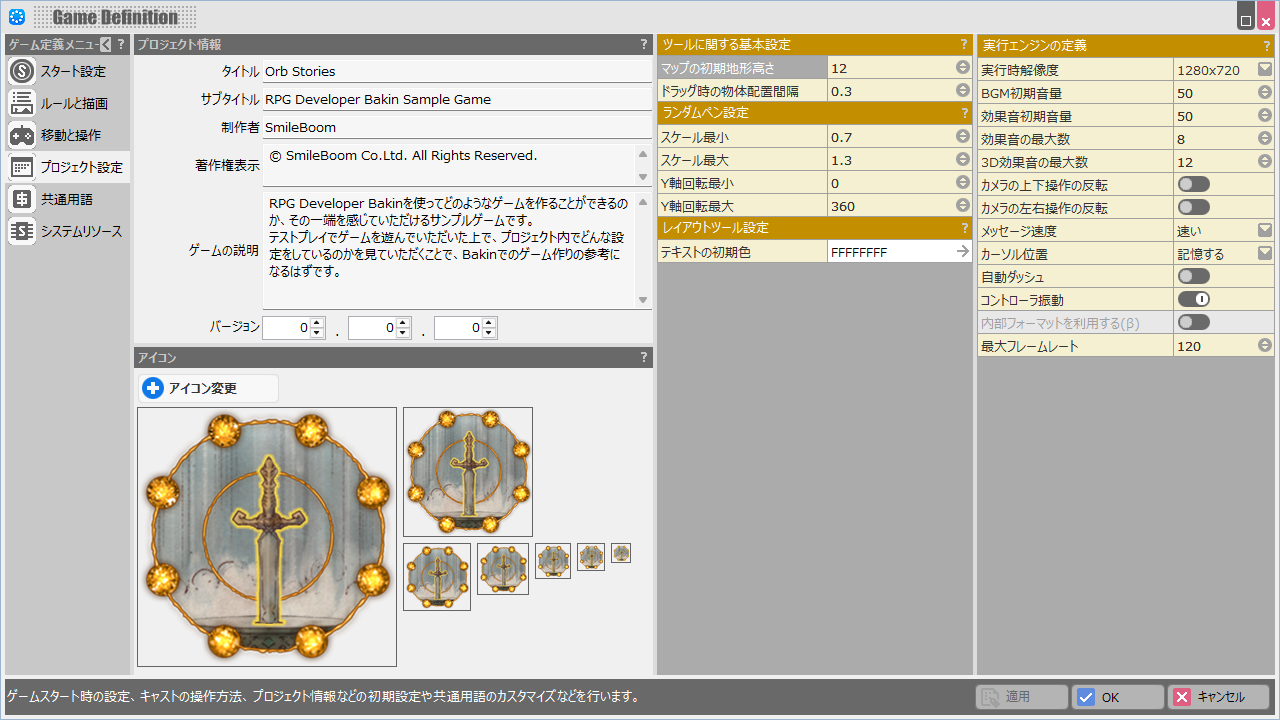Select プロジェクト設定 menu item
1280x720 pixels.
[68, 168]
